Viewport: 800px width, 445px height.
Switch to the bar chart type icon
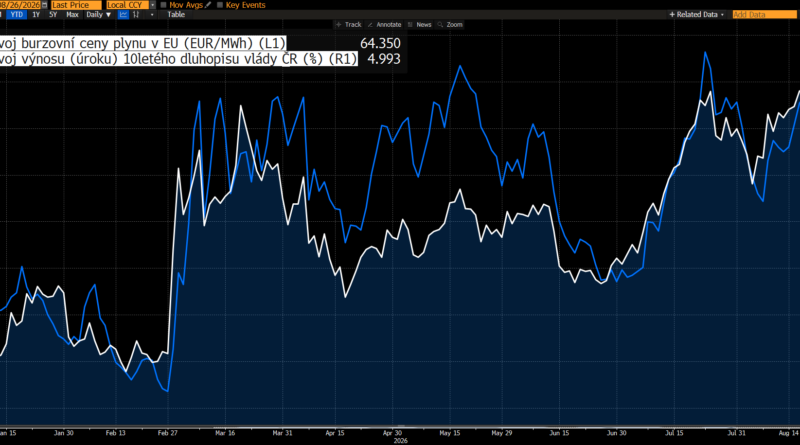[136, 15]
